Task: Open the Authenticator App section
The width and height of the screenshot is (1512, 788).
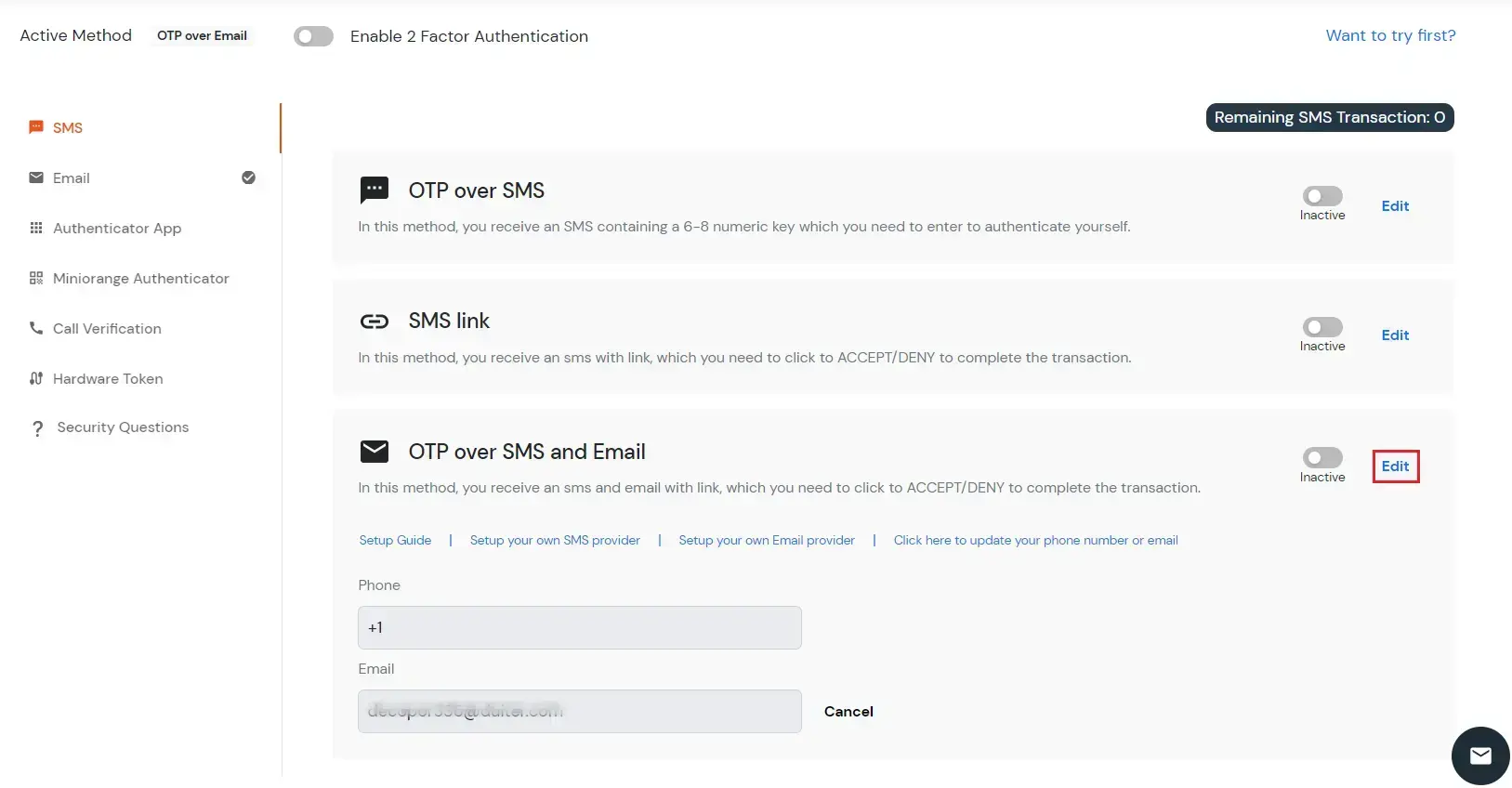Action: pos(35,228)
